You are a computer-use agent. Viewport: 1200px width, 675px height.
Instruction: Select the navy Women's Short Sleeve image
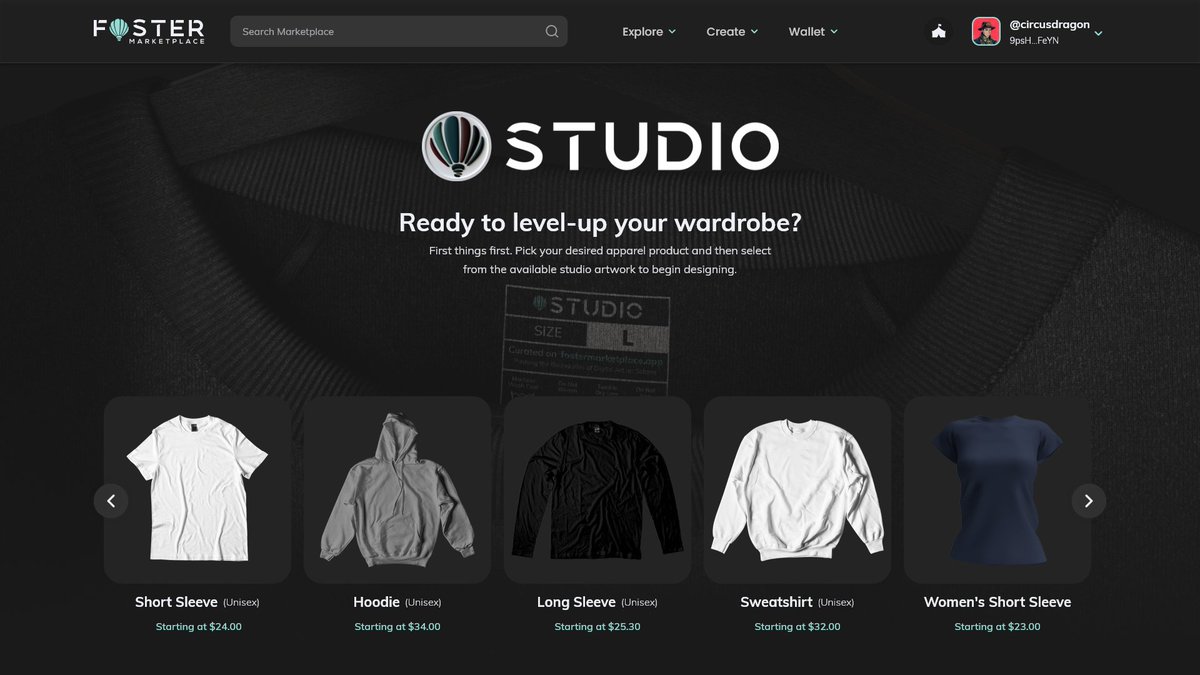click(997, 490)
